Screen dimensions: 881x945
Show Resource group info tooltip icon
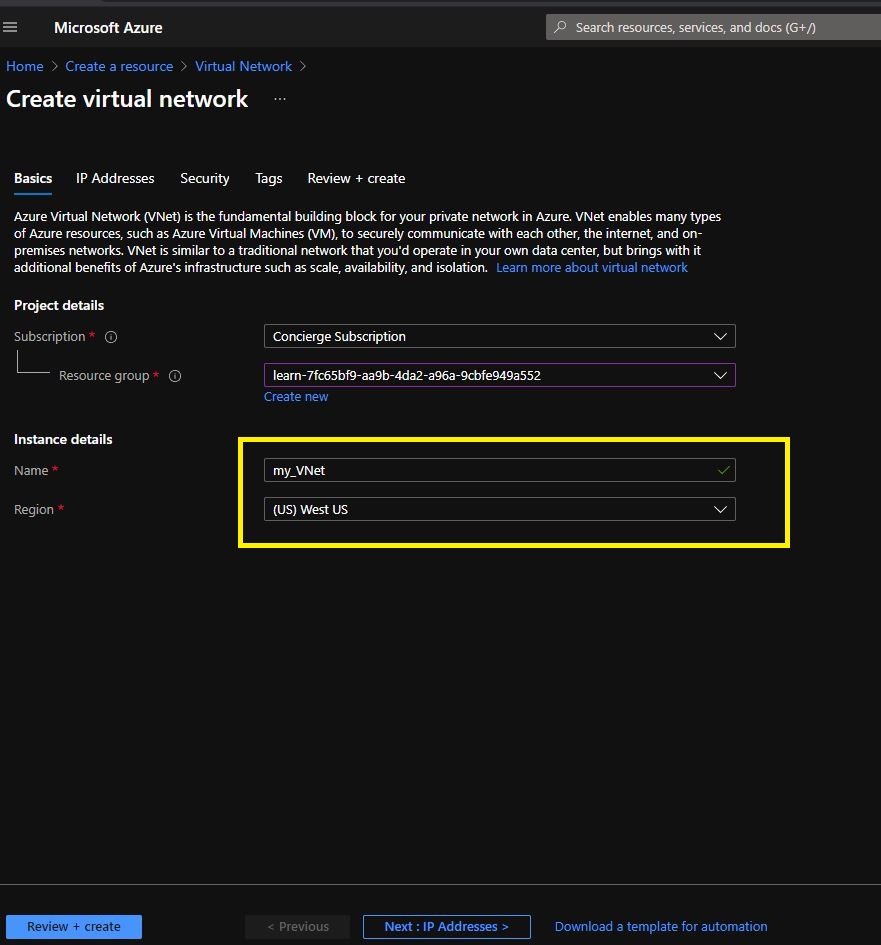click(175, 376)
